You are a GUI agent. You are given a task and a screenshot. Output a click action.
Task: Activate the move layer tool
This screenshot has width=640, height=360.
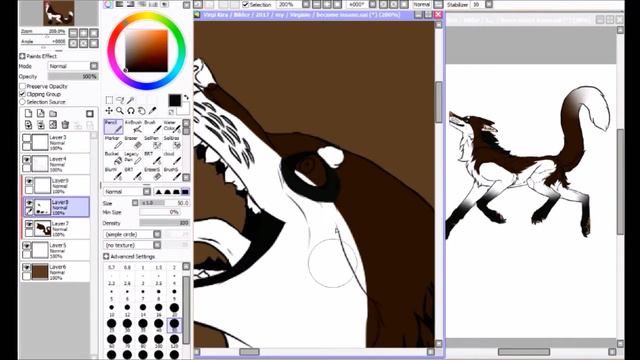(109, 111)
